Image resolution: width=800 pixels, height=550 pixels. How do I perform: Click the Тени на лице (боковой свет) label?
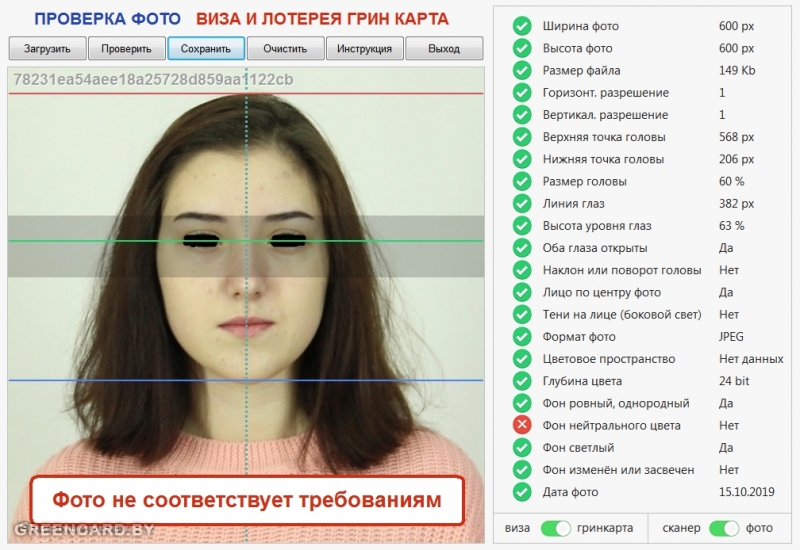[622, 315]
